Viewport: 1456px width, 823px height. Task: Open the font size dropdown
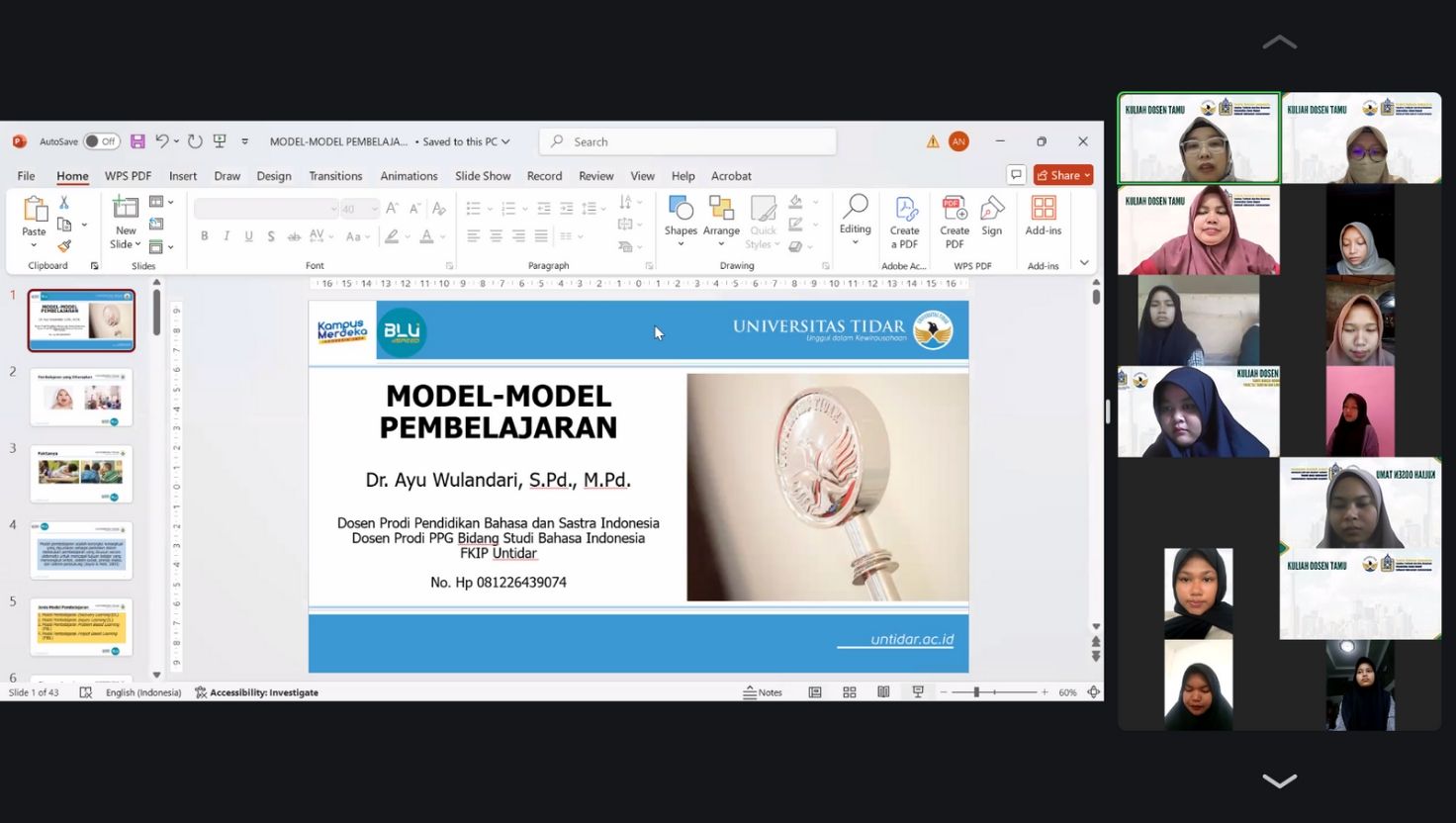[x=359, y=209]
